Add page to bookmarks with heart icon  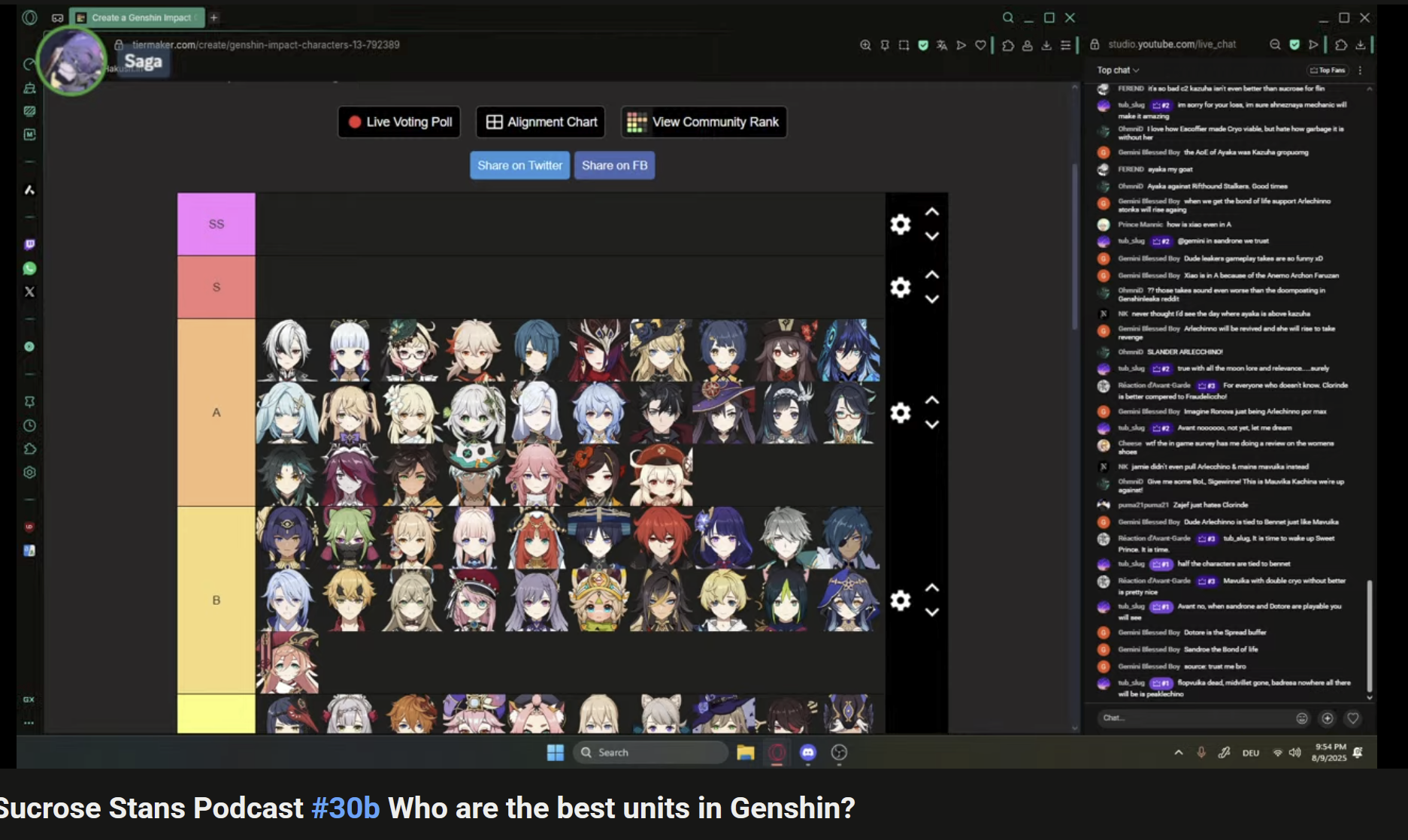pyautogui.click(x=980, y=45)
